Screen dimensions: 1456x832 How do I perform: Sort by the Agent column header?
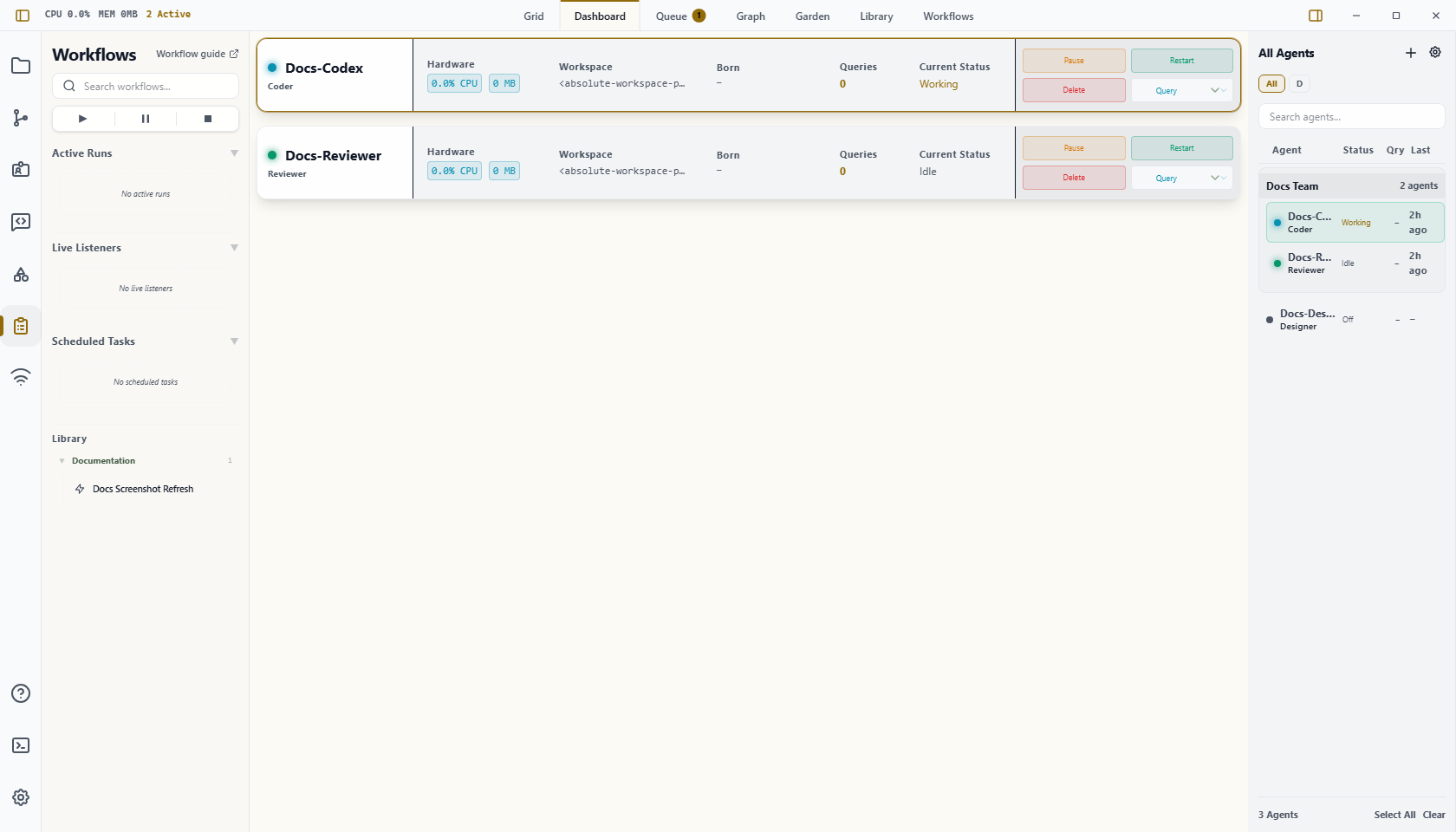coord(1286,150)
